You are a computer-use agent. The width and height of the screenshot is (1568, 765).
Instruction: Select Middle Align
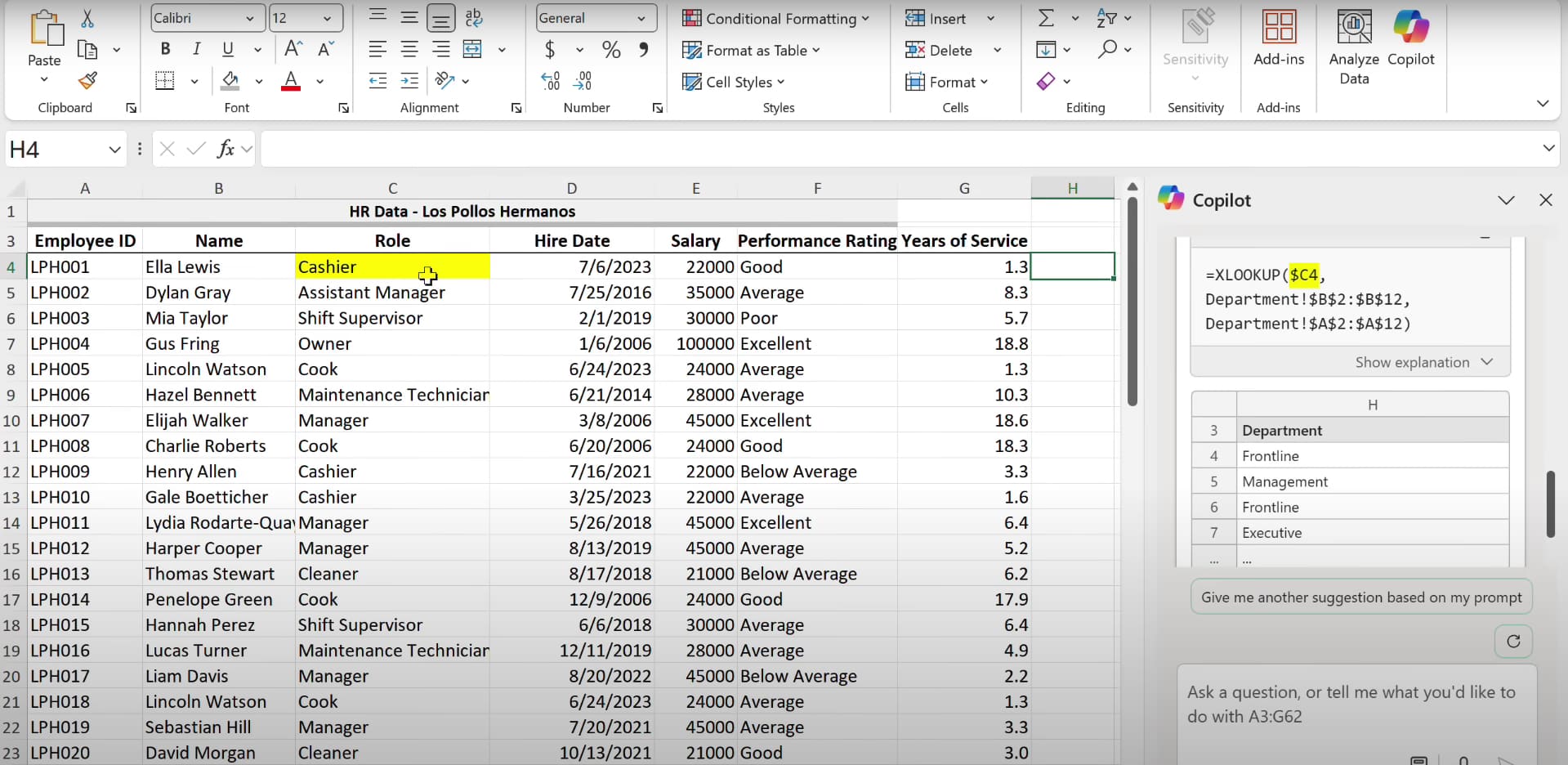(x=409, y=17)
